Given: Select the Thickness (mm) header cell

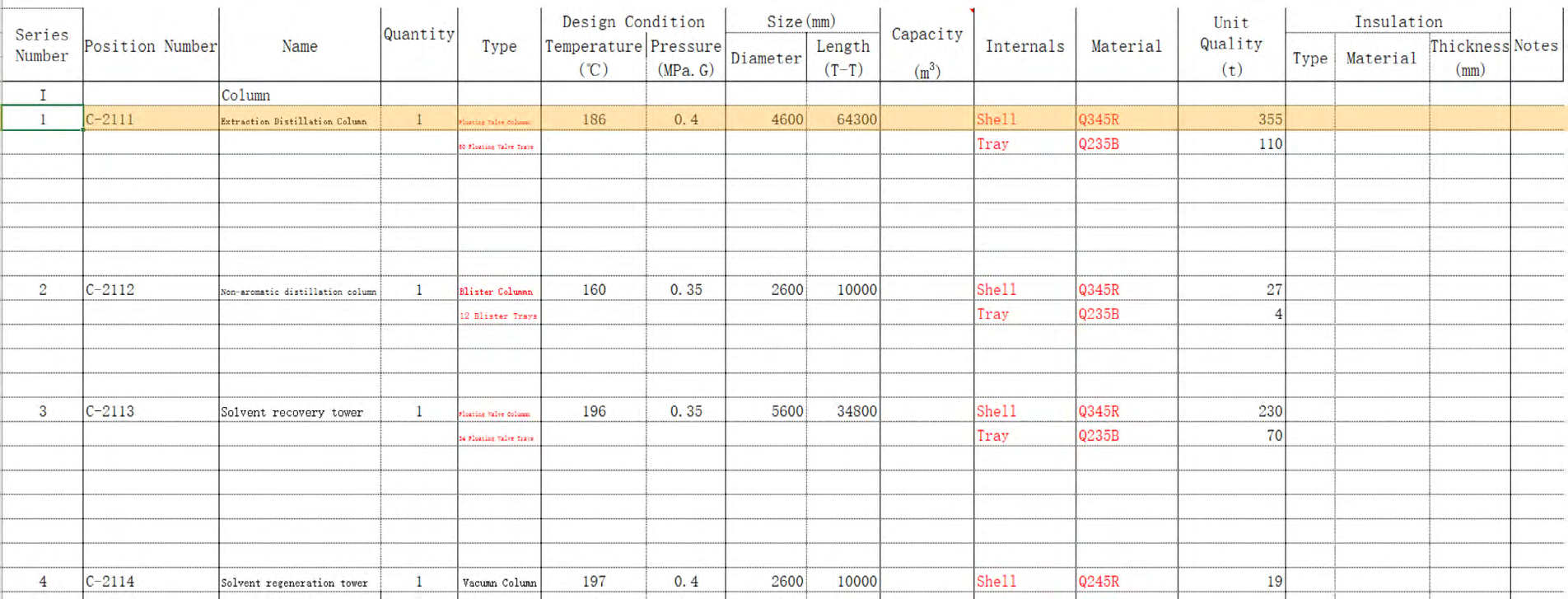Looking at the screenshot, I should click(1470, 58).
